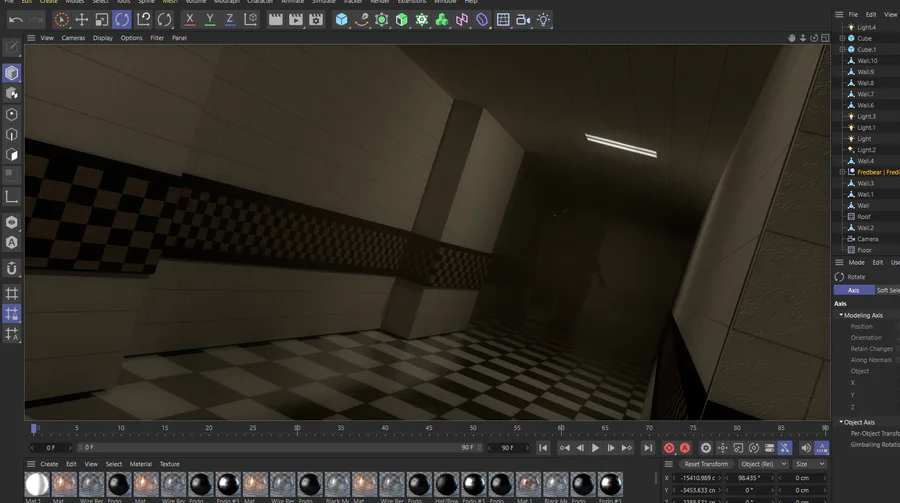900x503 pixels.
Task: Add a camera object icon
Action: point(523,20)
